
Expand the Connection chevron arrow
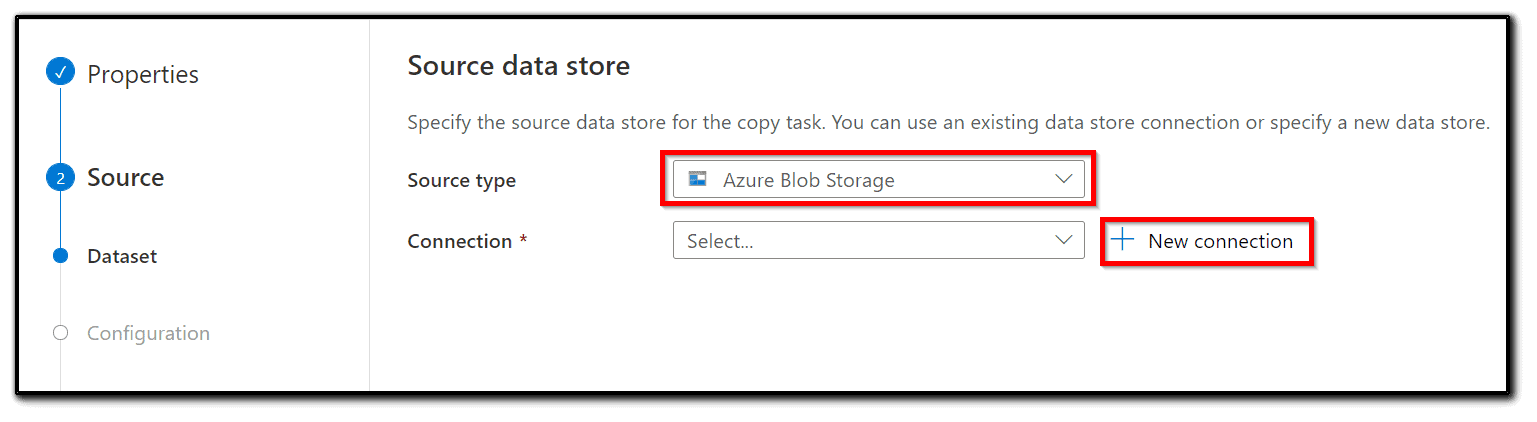click(x=1063, y=240)
